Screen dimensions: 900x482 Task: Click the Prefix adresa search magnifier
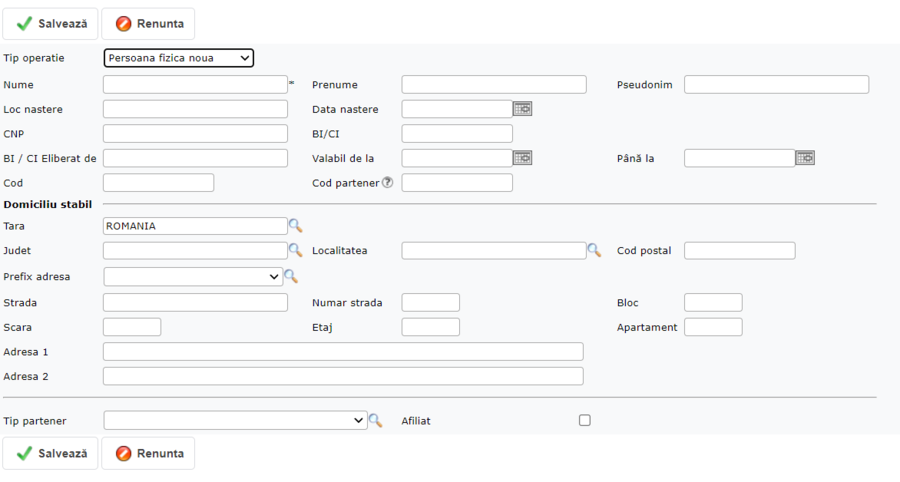tap(291, 276)
